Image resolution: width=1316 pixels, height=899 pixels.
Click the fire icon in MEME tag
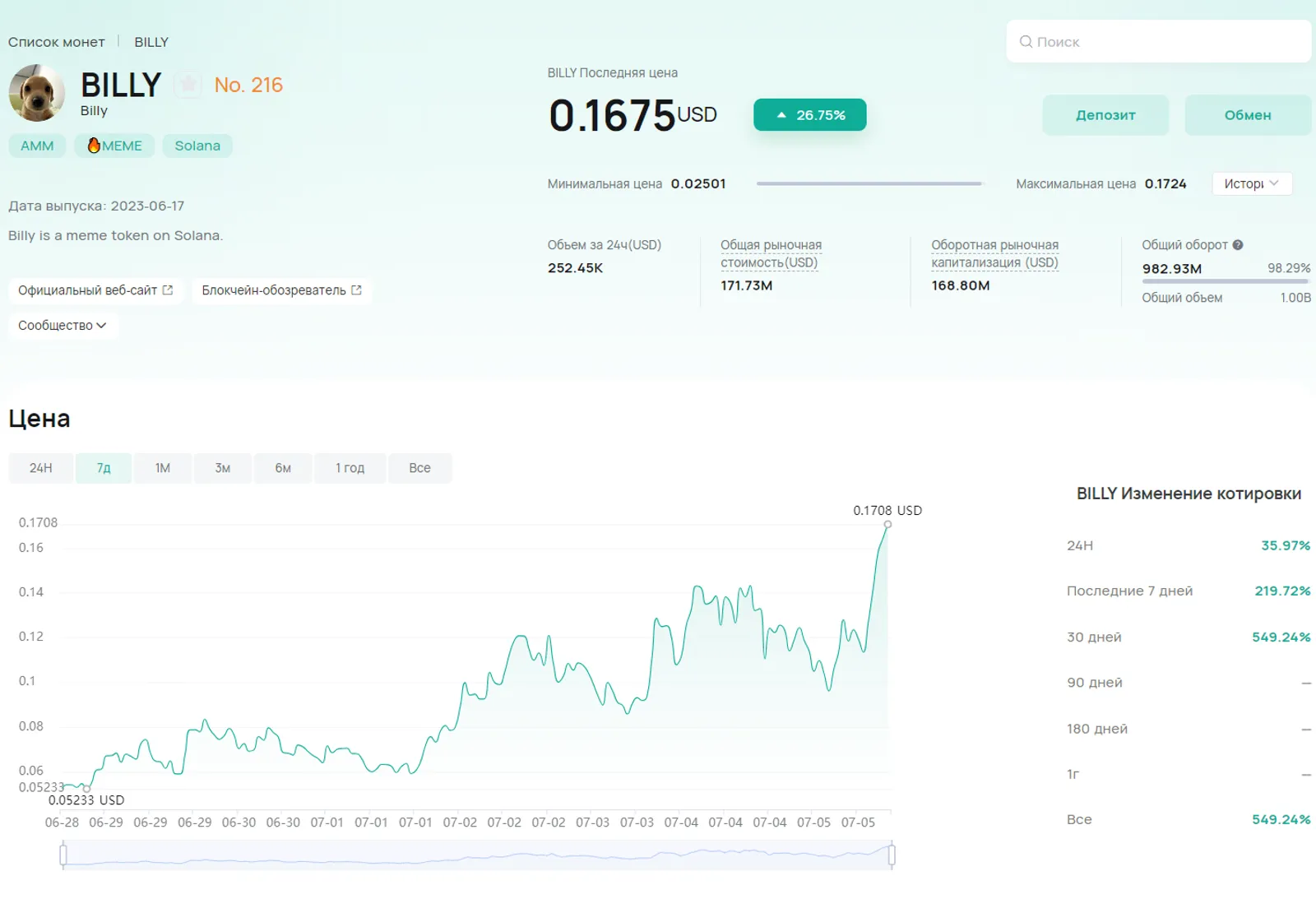click(x=94, y=145)
